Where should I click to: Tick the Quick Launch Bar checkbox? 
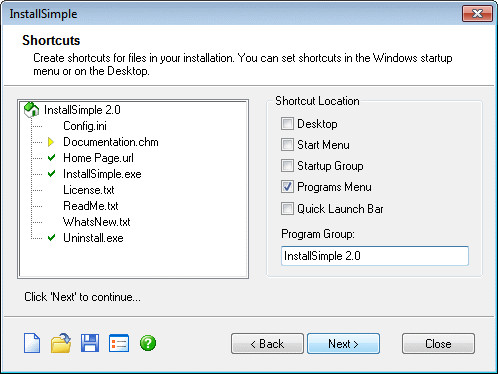(287, 209)
